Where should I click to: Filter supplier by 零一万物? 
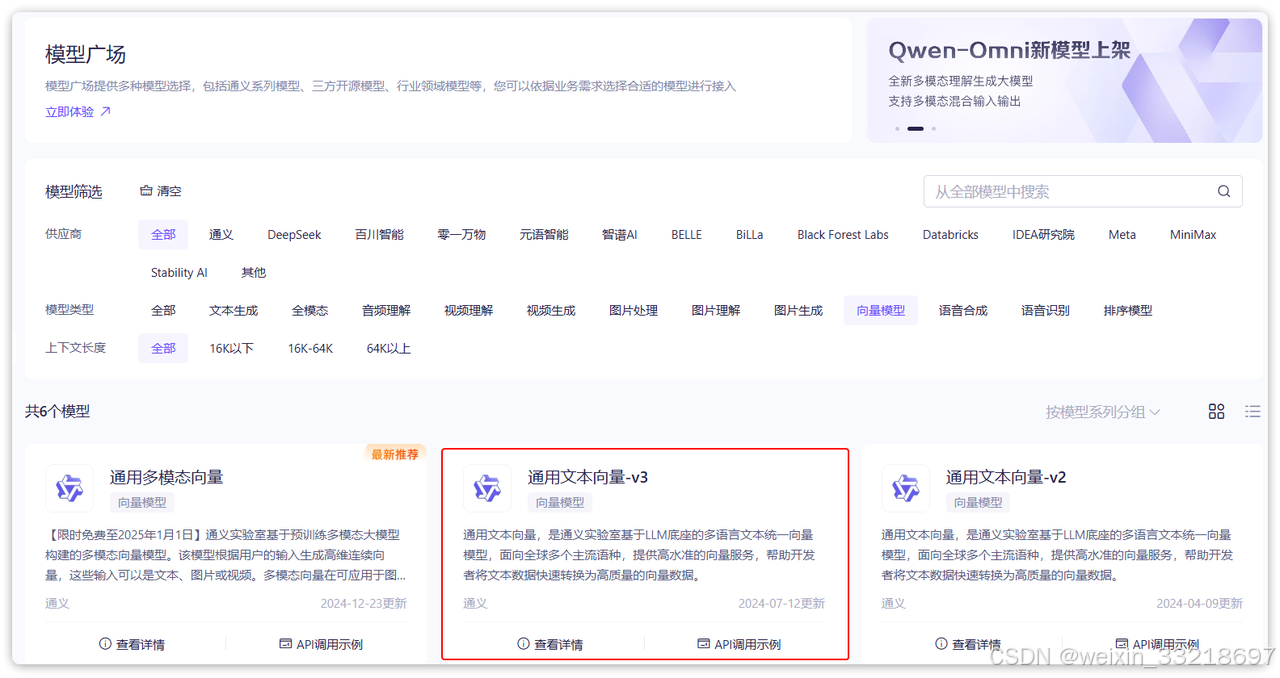coord(461,234)
